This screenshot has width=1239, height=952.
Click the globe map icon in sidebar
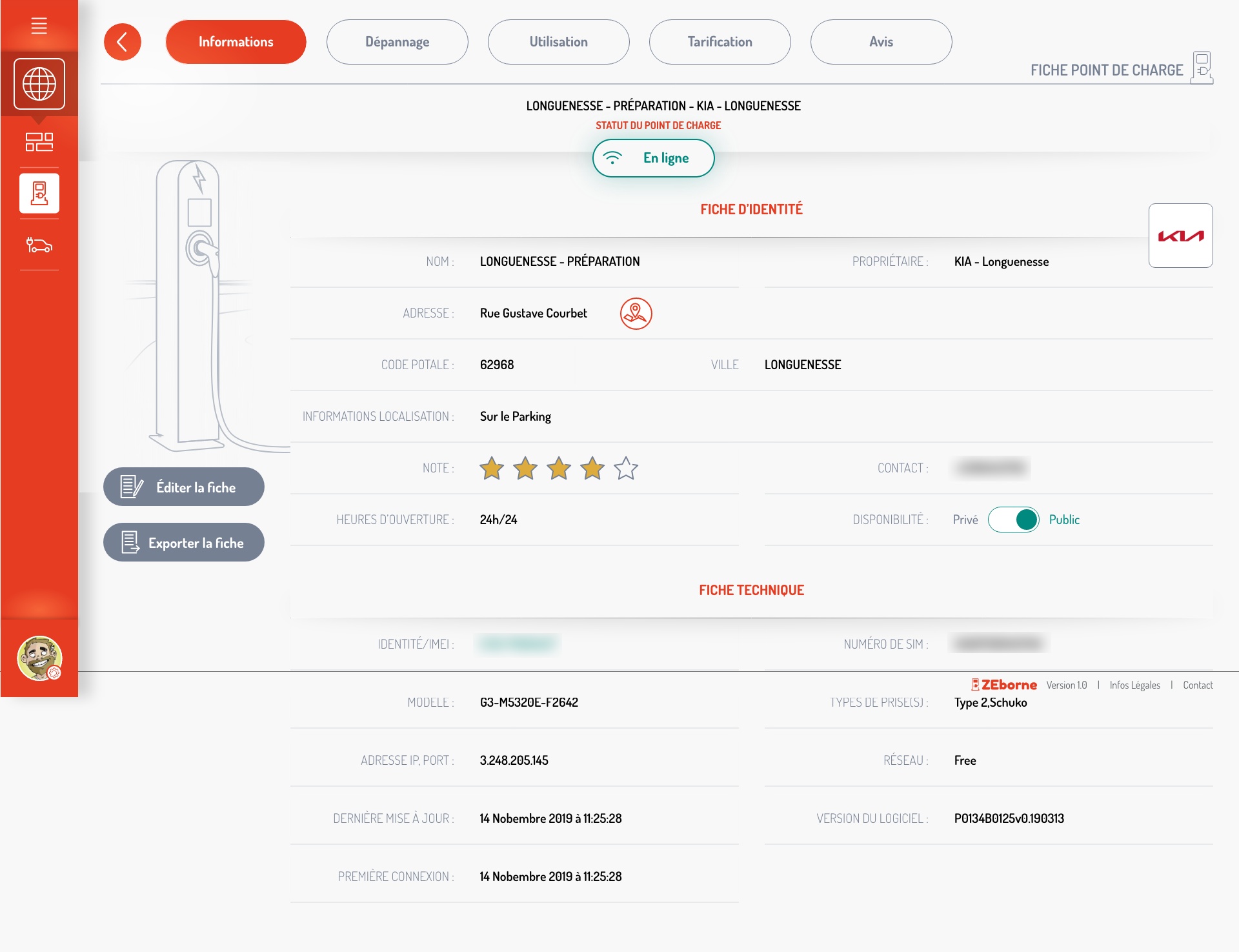[x=39, y=84]
